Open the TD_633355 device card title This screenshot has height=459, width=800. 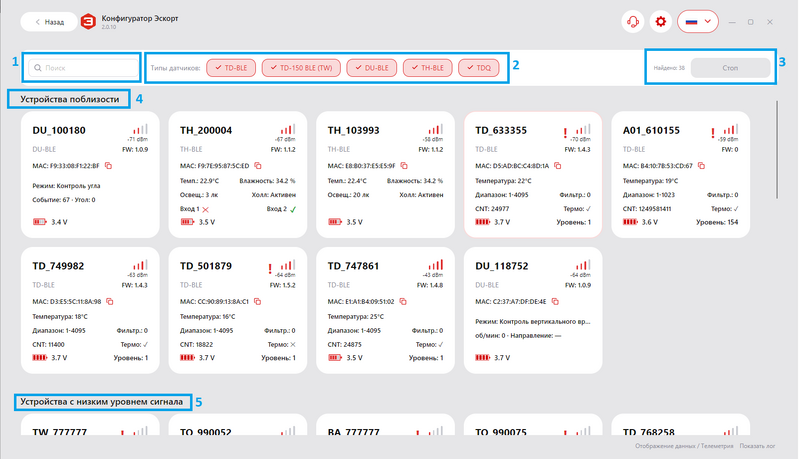(501, 131)
